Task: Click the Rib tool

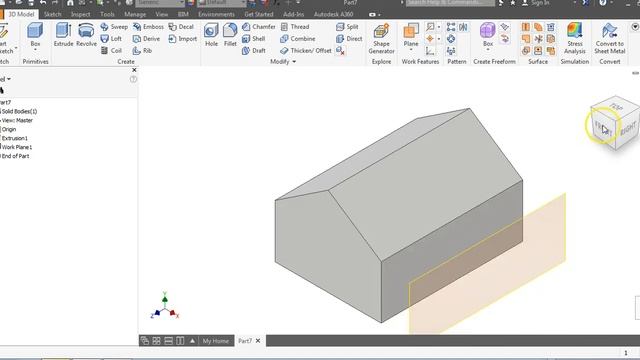Action: click(x=142, y=51)
